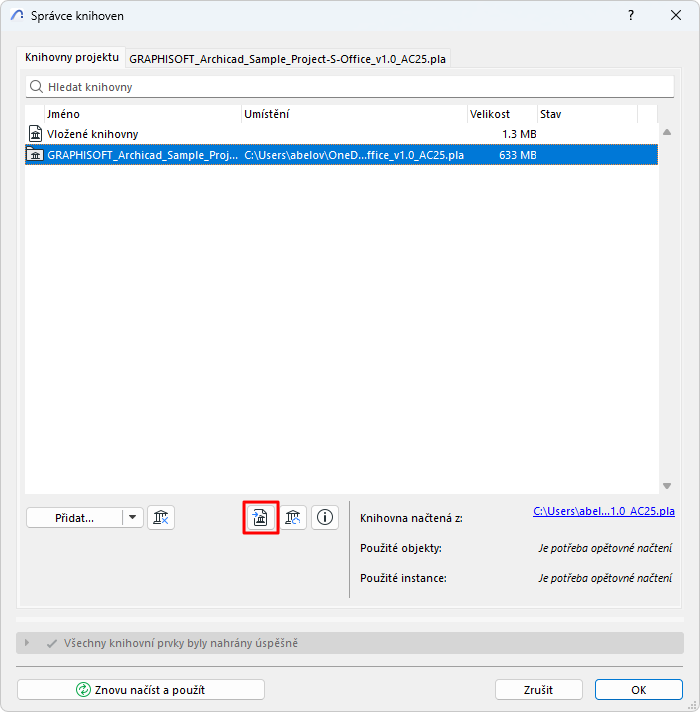Click the C:\Users\abelov\OneD... location cell
Viewport: 700px width, 712px height.
tap(354, 155)
